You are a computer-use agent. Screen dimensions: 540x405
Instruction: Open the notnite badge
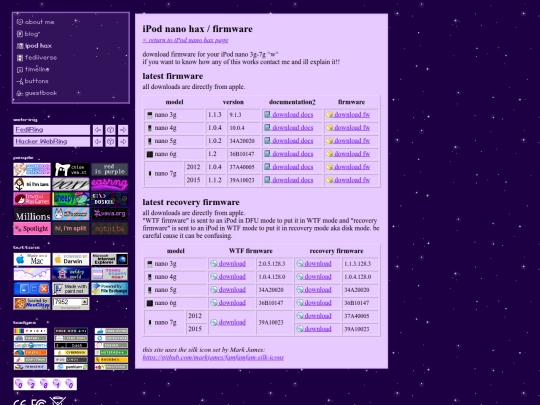pyautogui.click(x=110, y=229)
